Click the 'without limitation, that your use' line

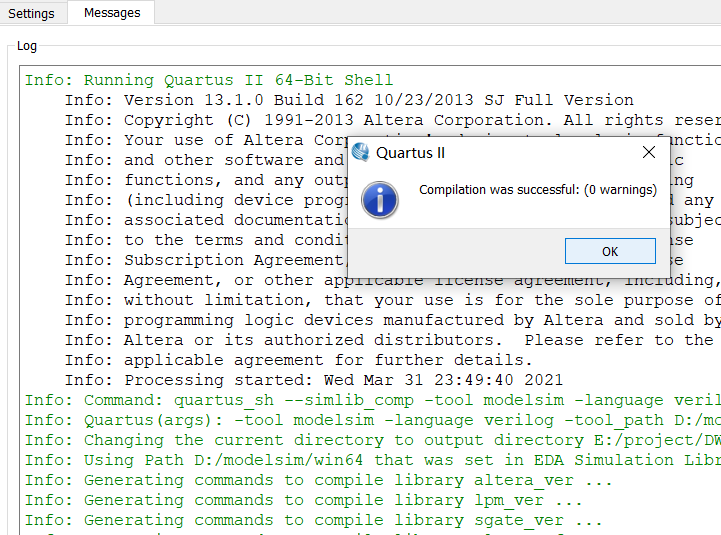[393, 300]
